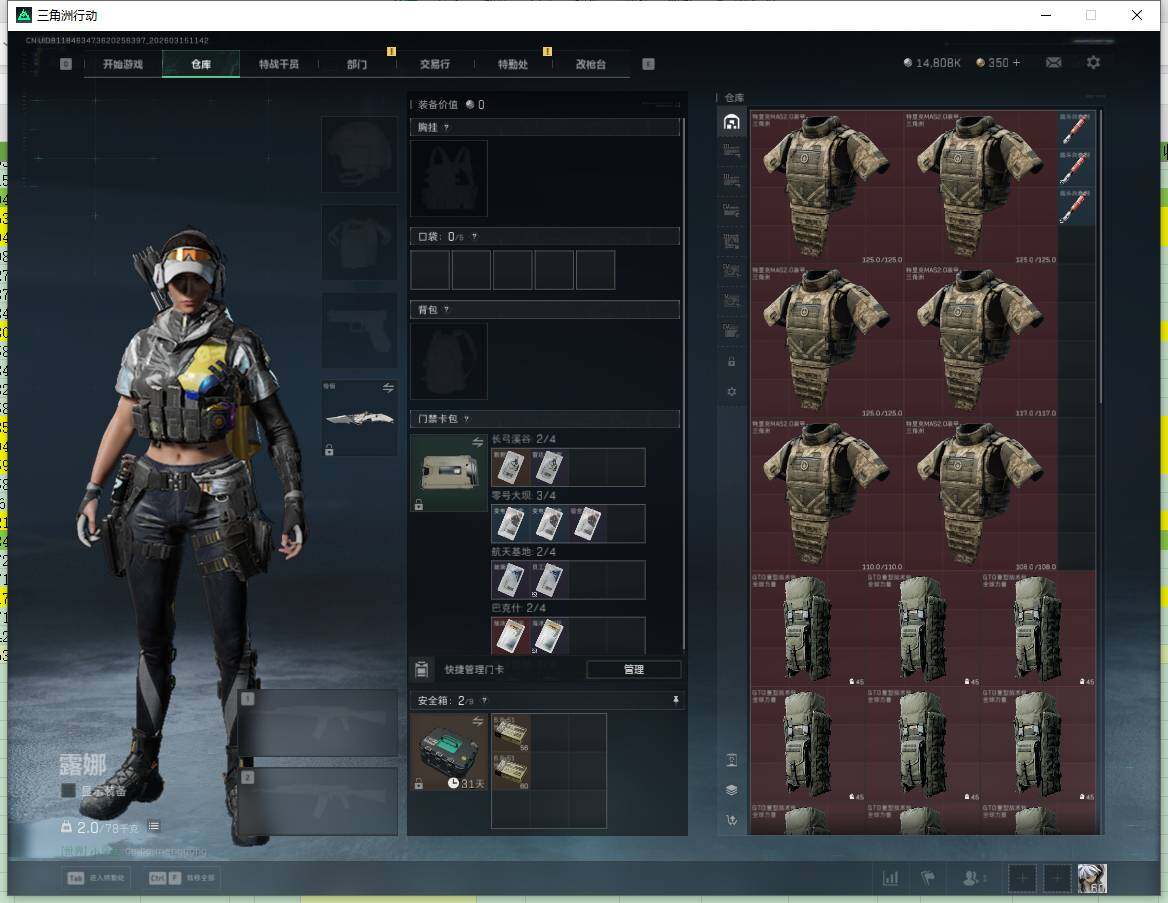
Task: Click the second empty squad plus slot
Action: click(1056, 878)
